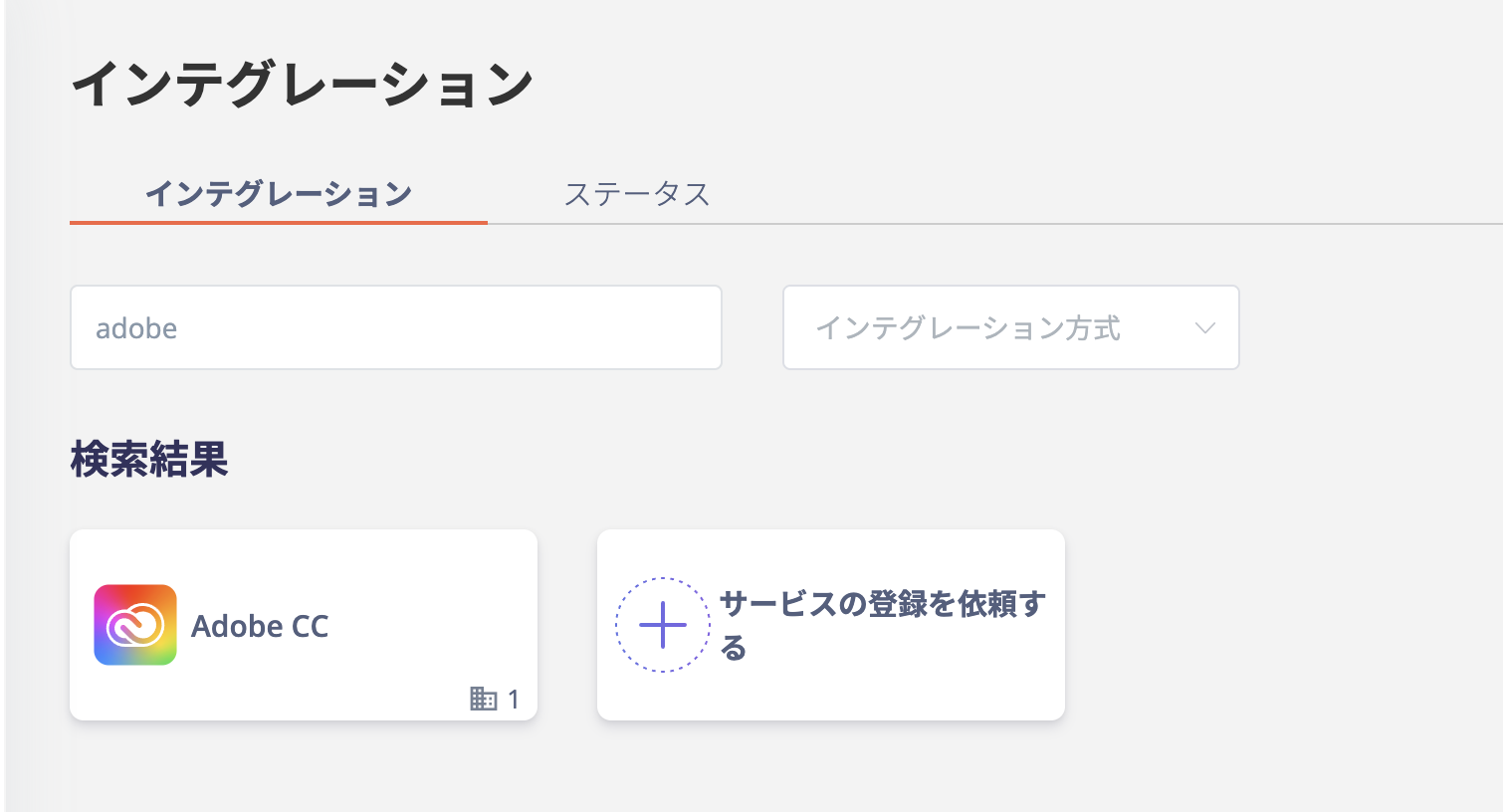Open the インテグレーション方式 dropdown field
The width and height of the screenshot is (1503, 812).
1011,327
